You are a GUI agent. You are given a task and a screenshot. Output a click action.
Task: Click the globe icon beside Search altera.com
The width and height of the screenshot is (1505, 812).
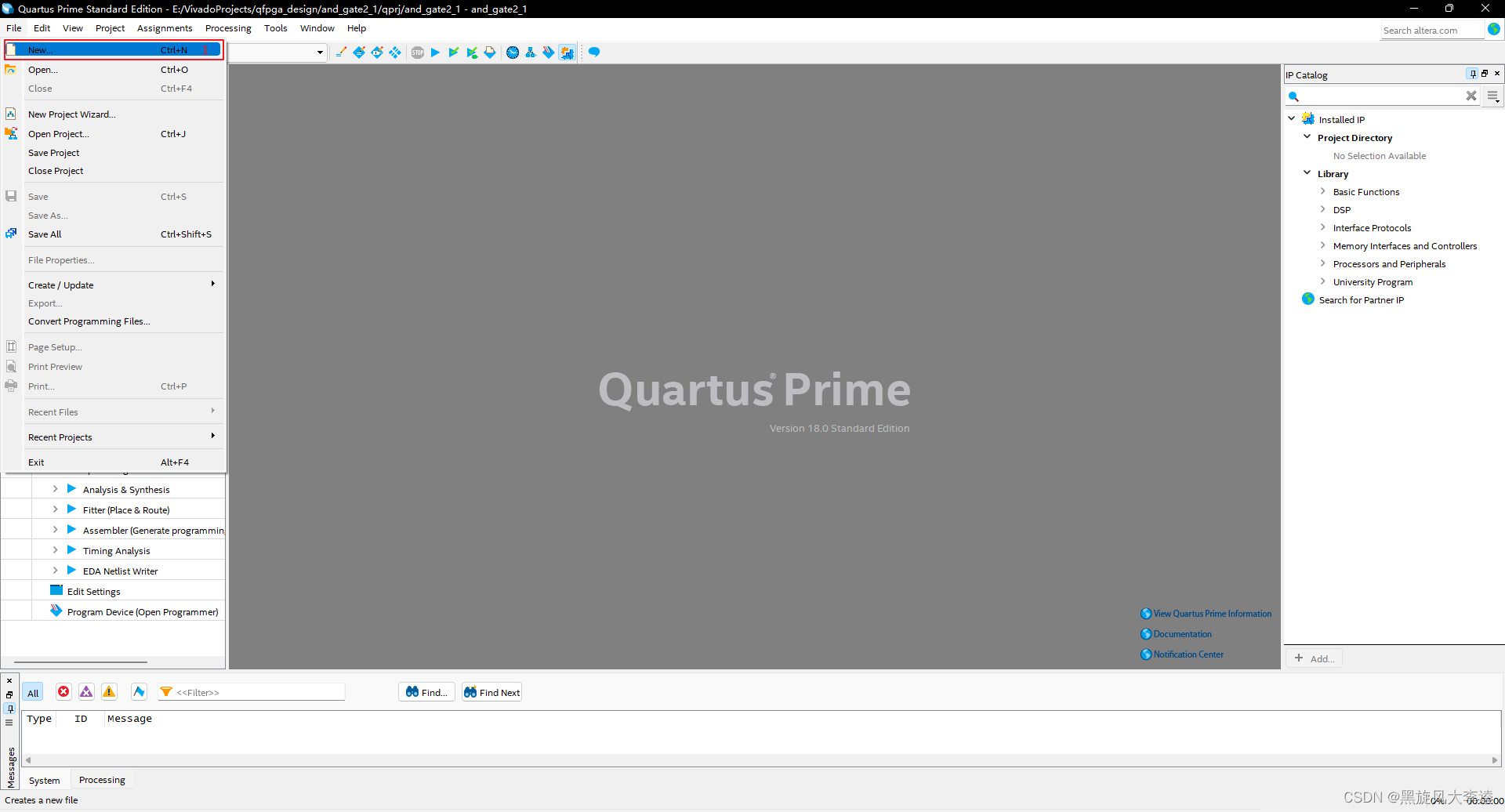pyautogui.click(x=1494, y=29)
